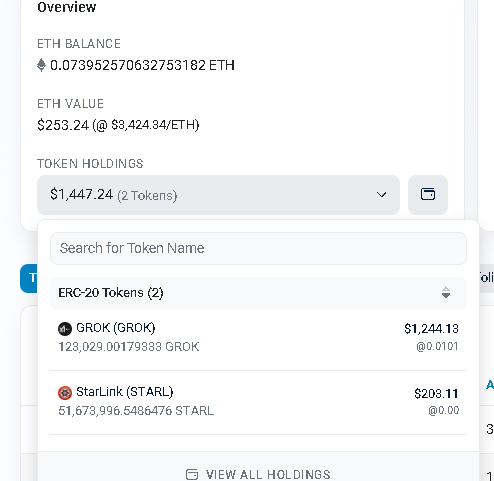The width and height of the screenshot is (494, 481).
Task: Click the 123,029.00179333 GROK amount
Action: click(x=129, y=347)
